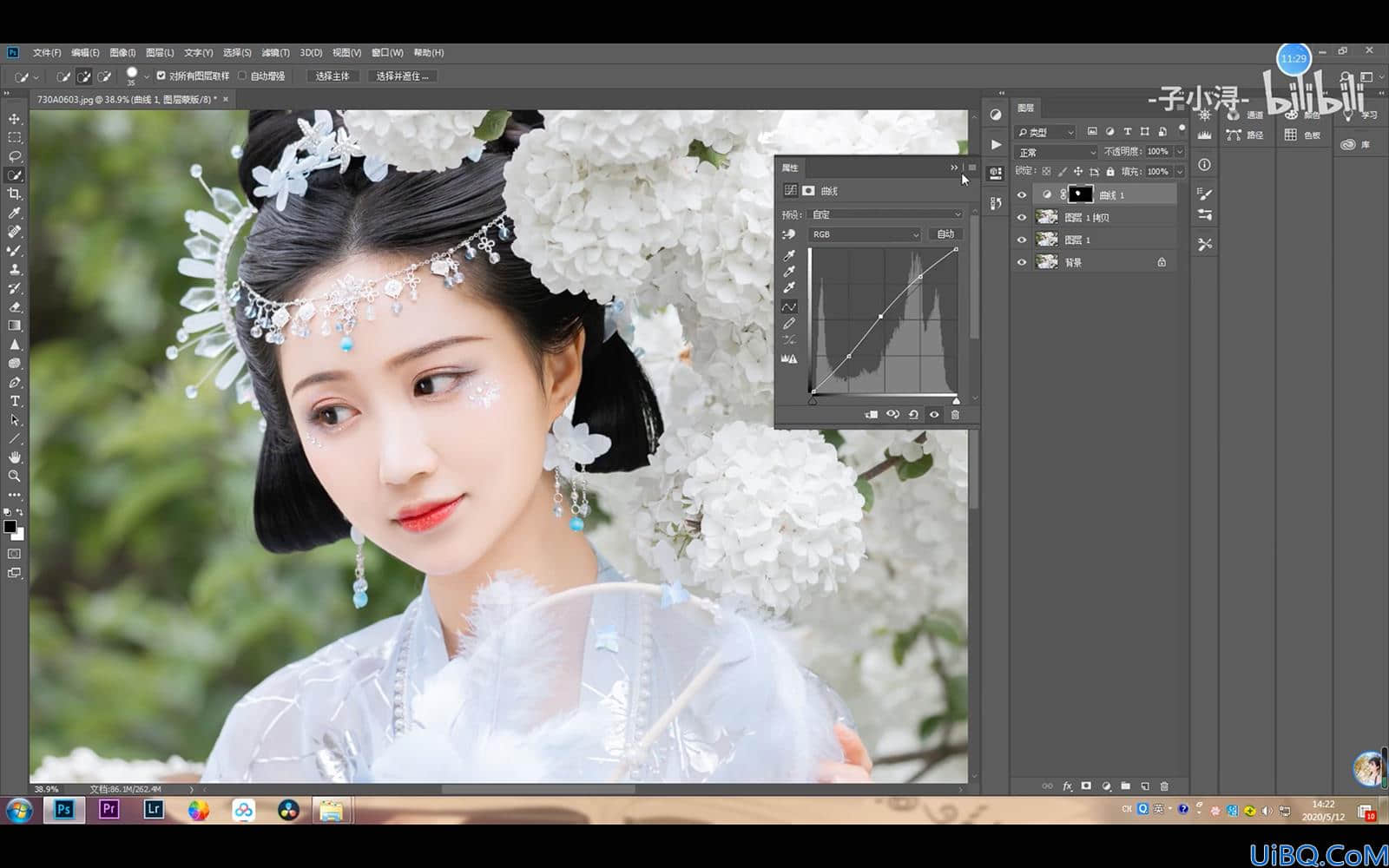Screen dimensions: 1389x868
Task: Select the draw-curve pencil icon
Action: 789,324
